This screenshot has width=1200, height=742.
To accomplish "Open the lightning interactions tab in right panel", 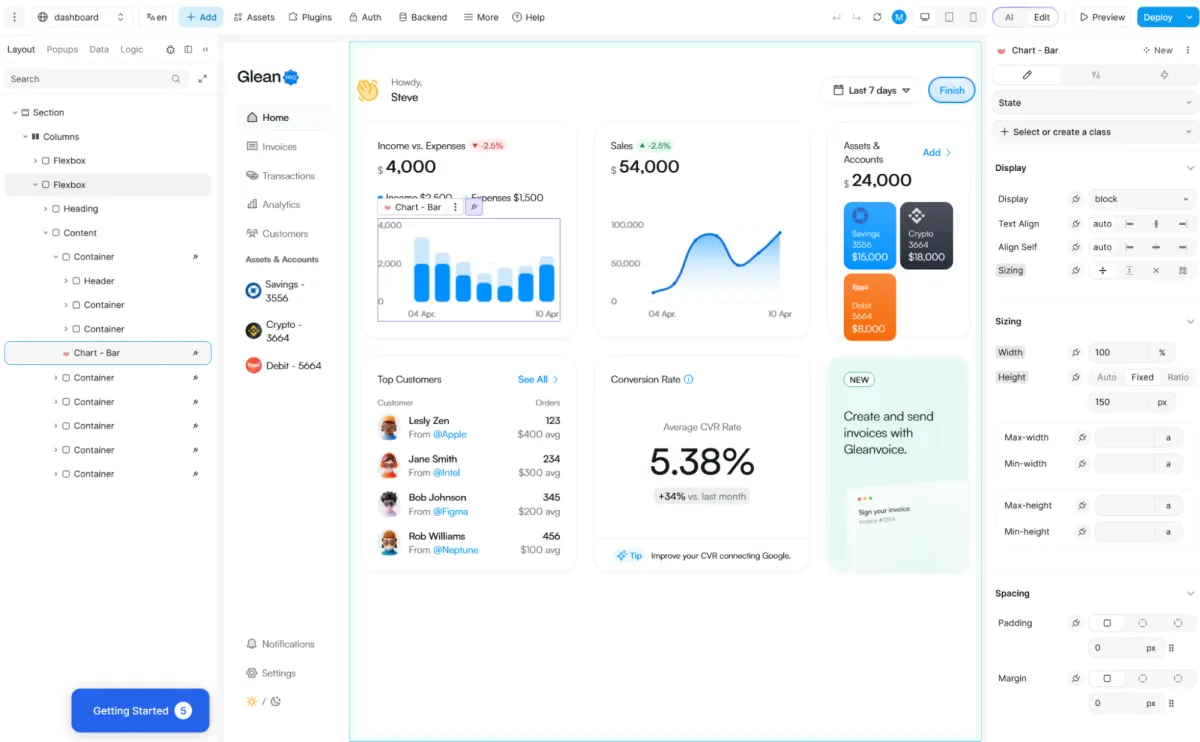I will click(1164, 75).
